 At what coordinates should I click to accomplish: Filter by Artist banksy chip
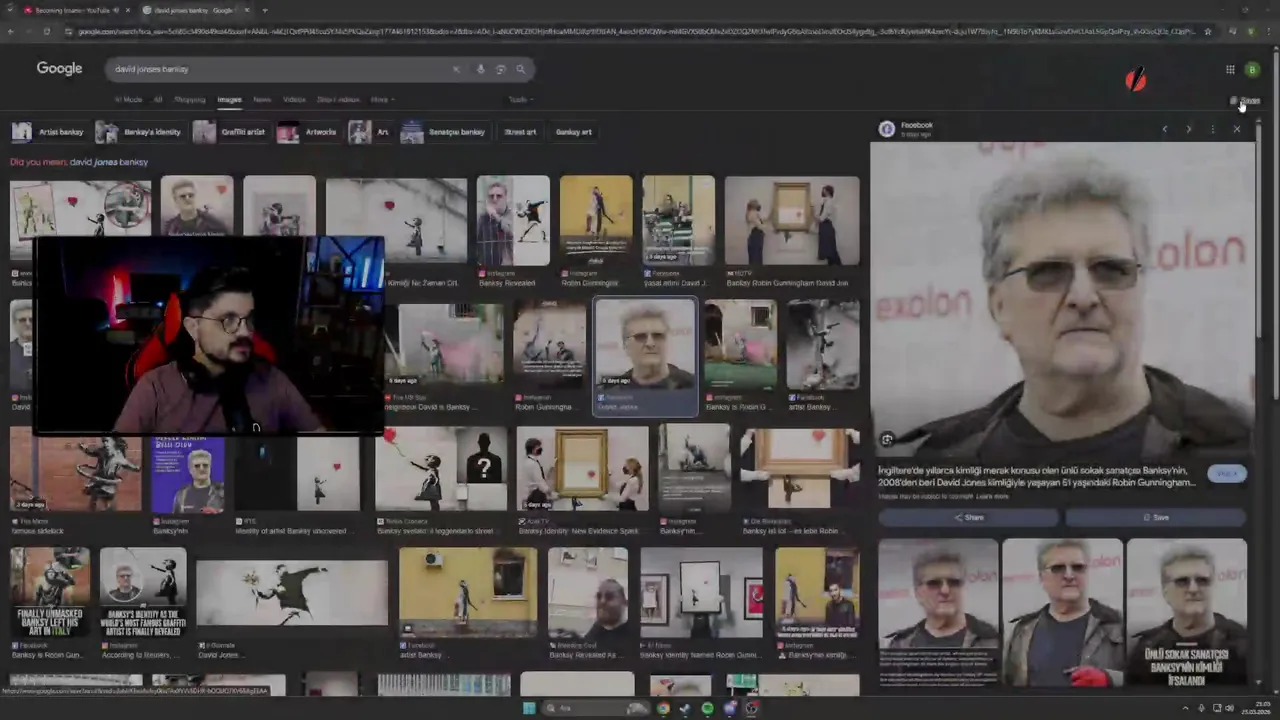click(48, 132)
